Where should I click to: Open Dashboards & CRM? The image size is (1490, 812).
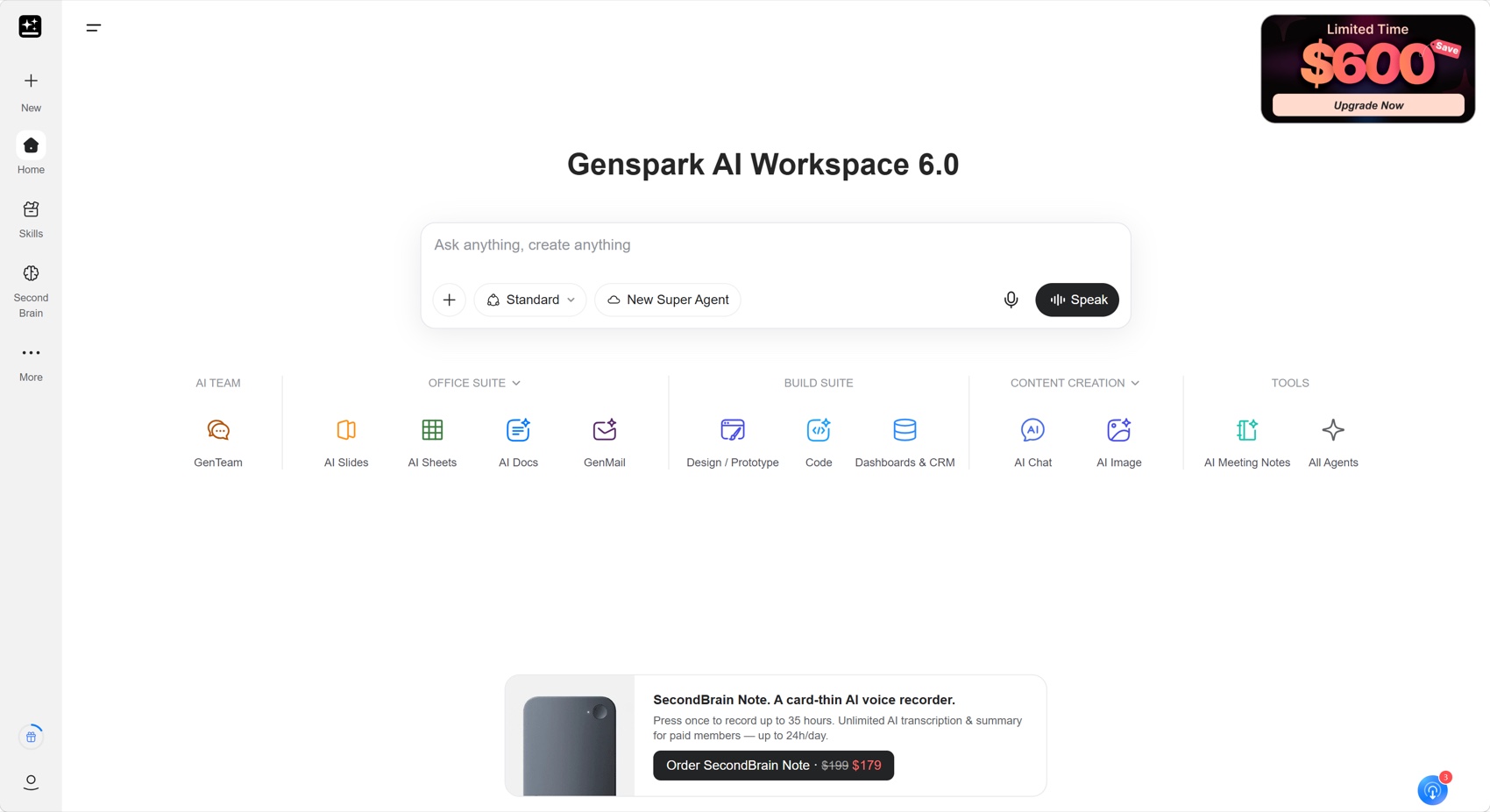click(905, 443)
